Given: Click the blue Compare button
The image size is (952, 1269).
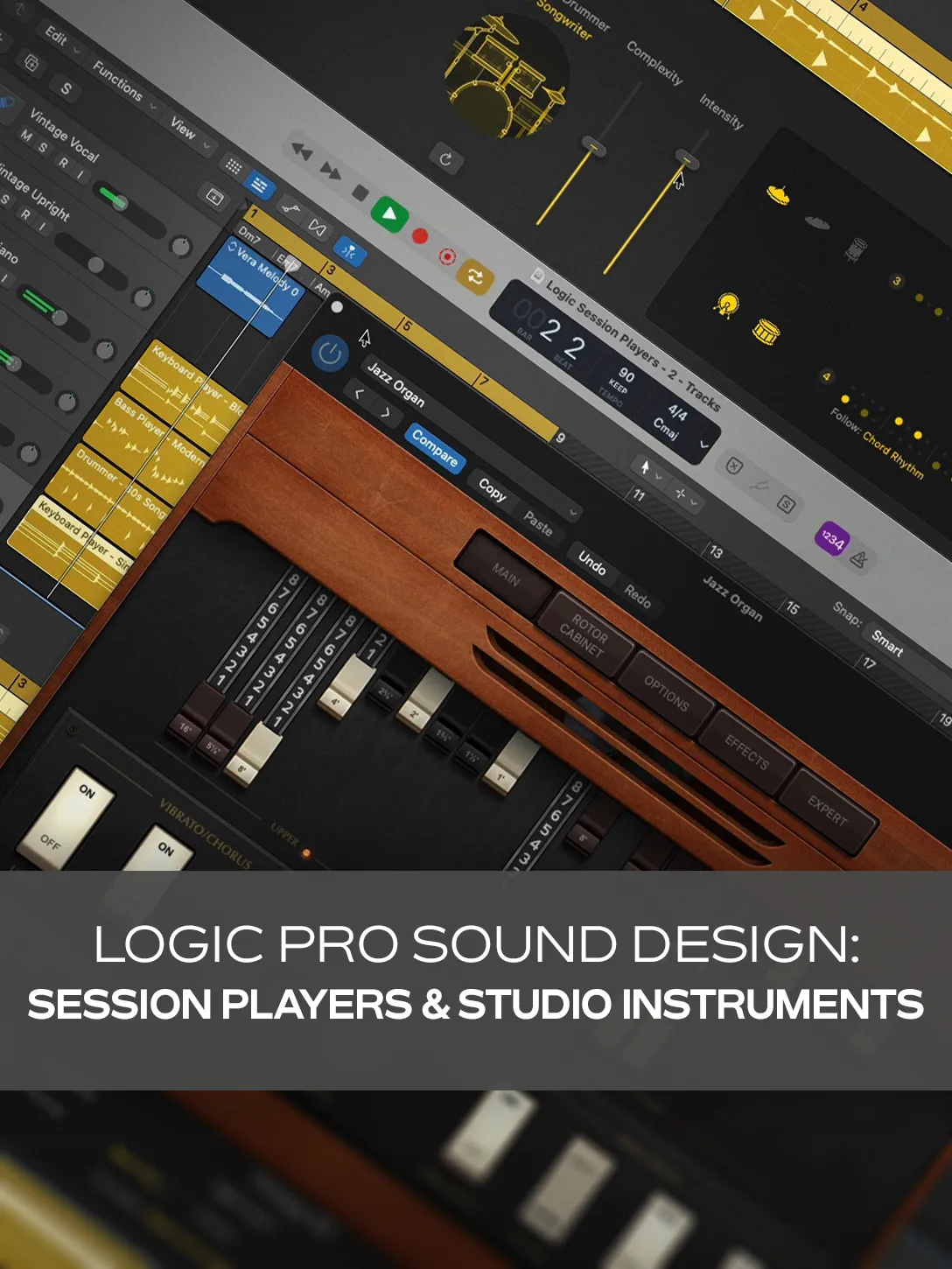Looking at the screenshot, I should (x=435, y=448).
